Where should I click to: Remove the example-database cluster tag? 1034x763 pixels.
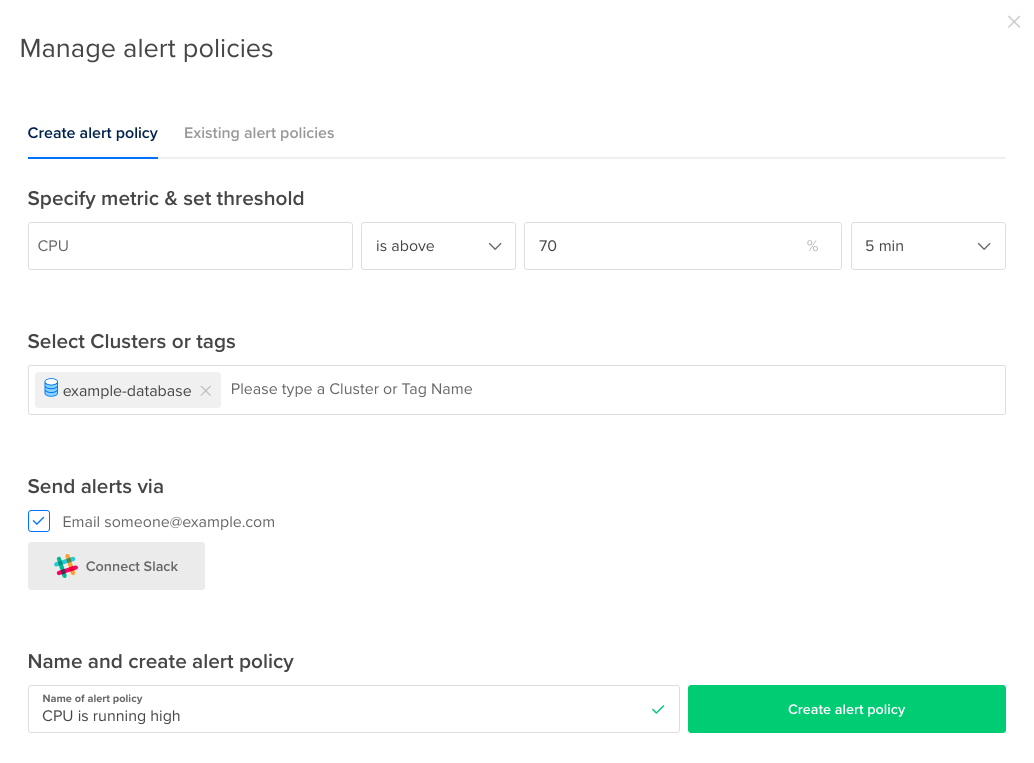pos(206,391)
